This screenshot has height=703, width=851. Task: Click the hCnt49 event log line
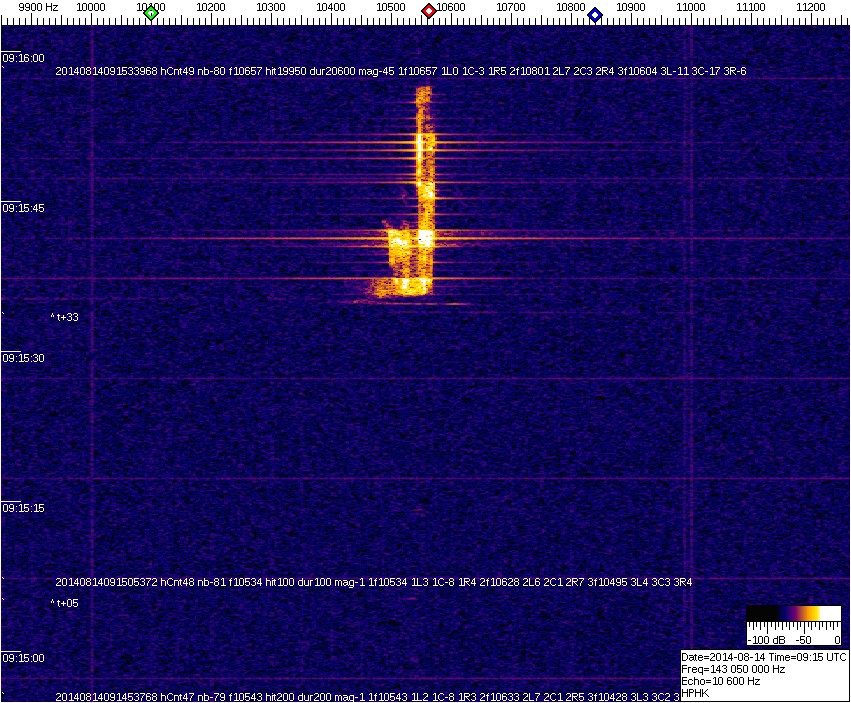(400, 71)
